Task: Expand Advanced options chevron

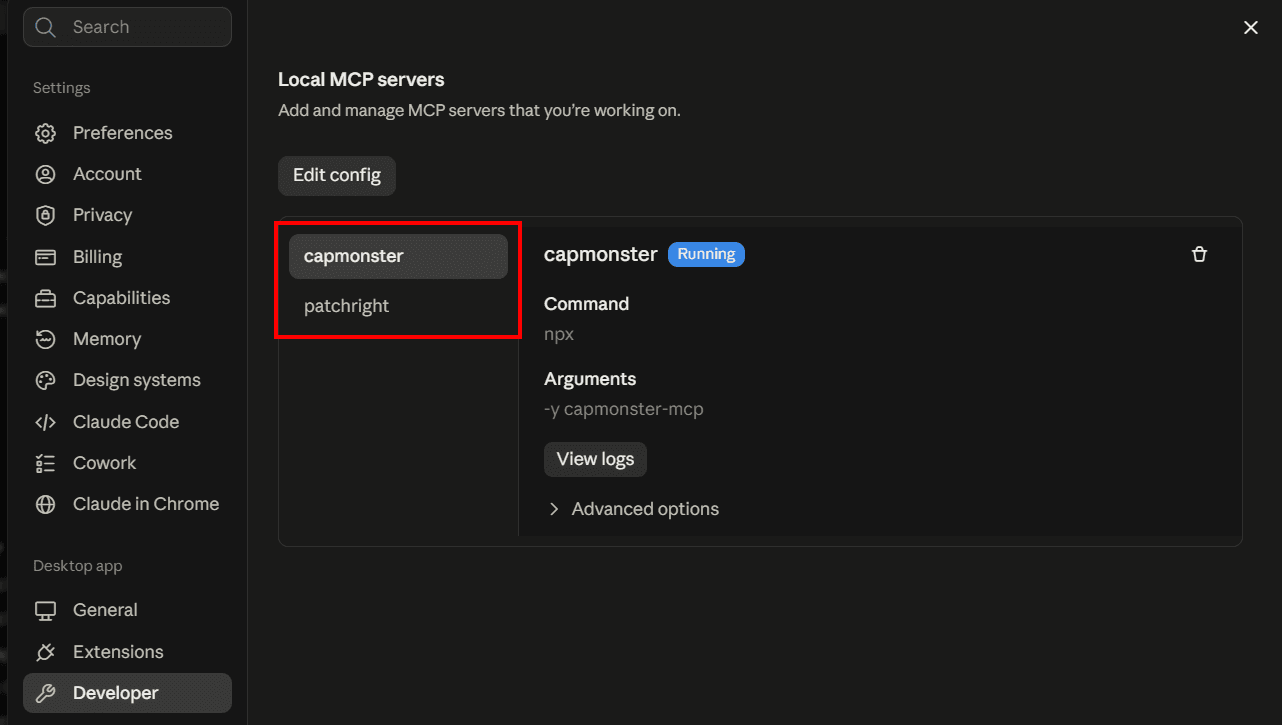Action: click(554, 509)
